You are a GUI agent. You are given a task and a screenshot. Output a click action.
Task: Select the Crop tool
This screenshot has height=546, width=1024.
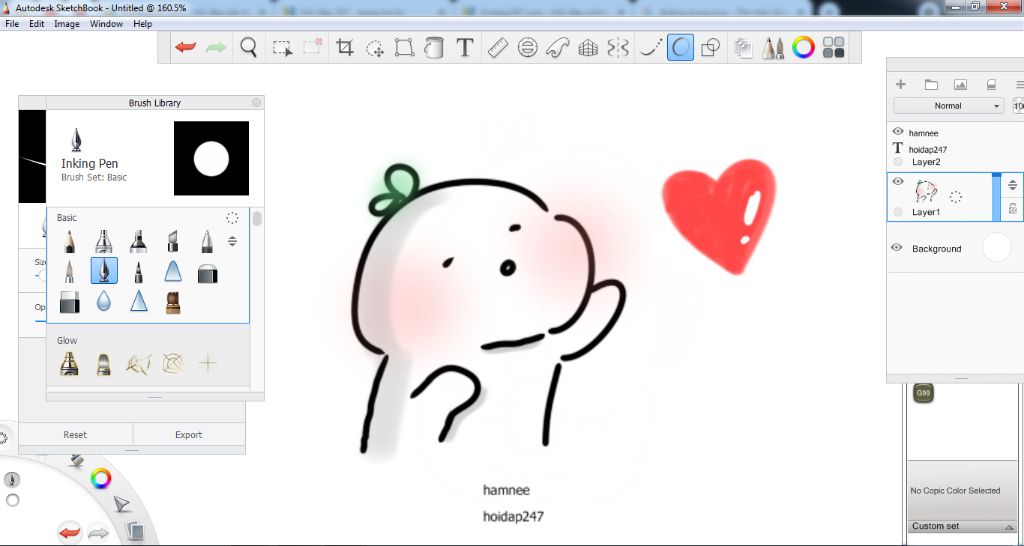click(x=344, y=48)
